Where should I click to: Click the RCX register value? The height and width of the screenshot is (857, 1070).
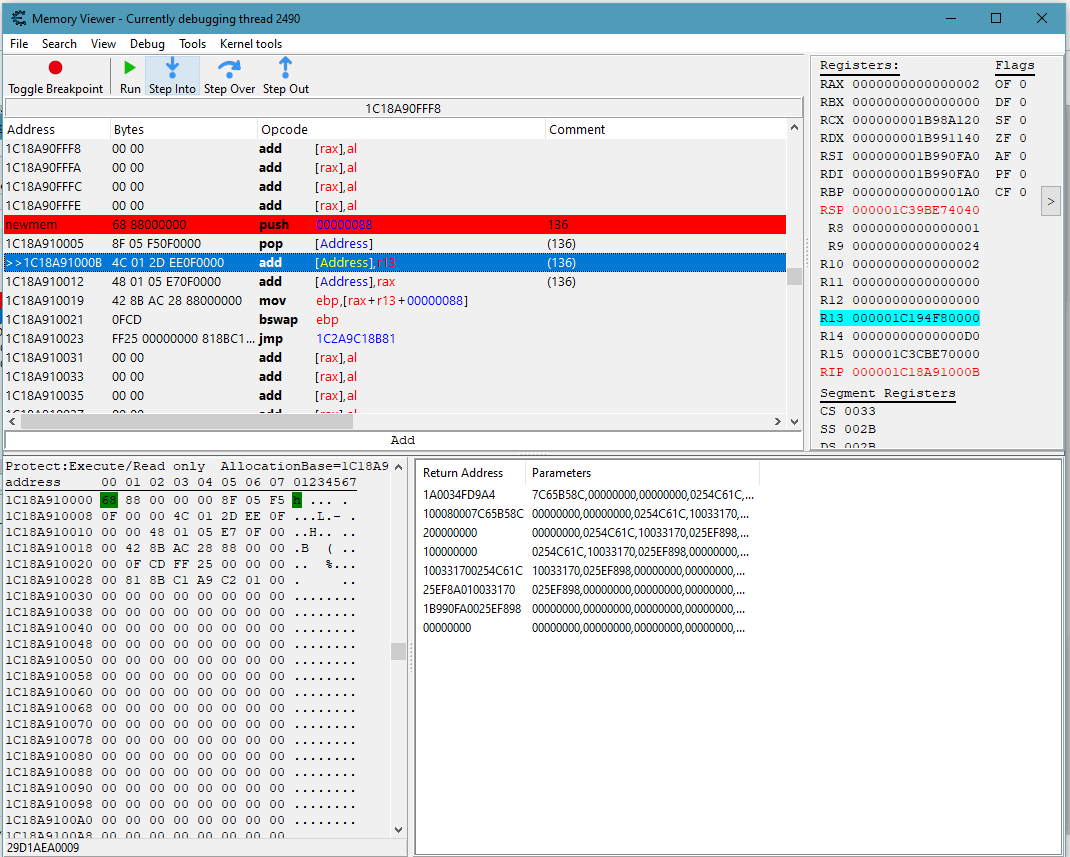(x=916, y=120)
